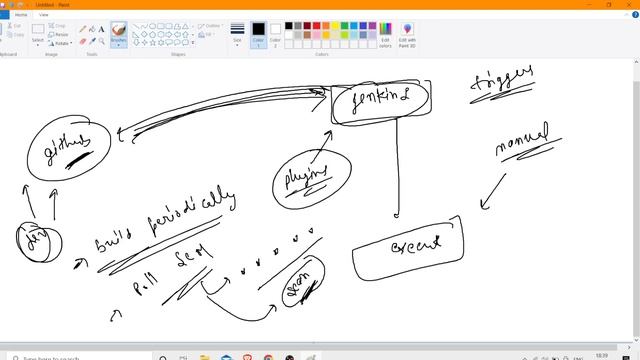The image size is (640, 360).
Task: Open Task View in the taskbar
Action: tap(183, 358)
